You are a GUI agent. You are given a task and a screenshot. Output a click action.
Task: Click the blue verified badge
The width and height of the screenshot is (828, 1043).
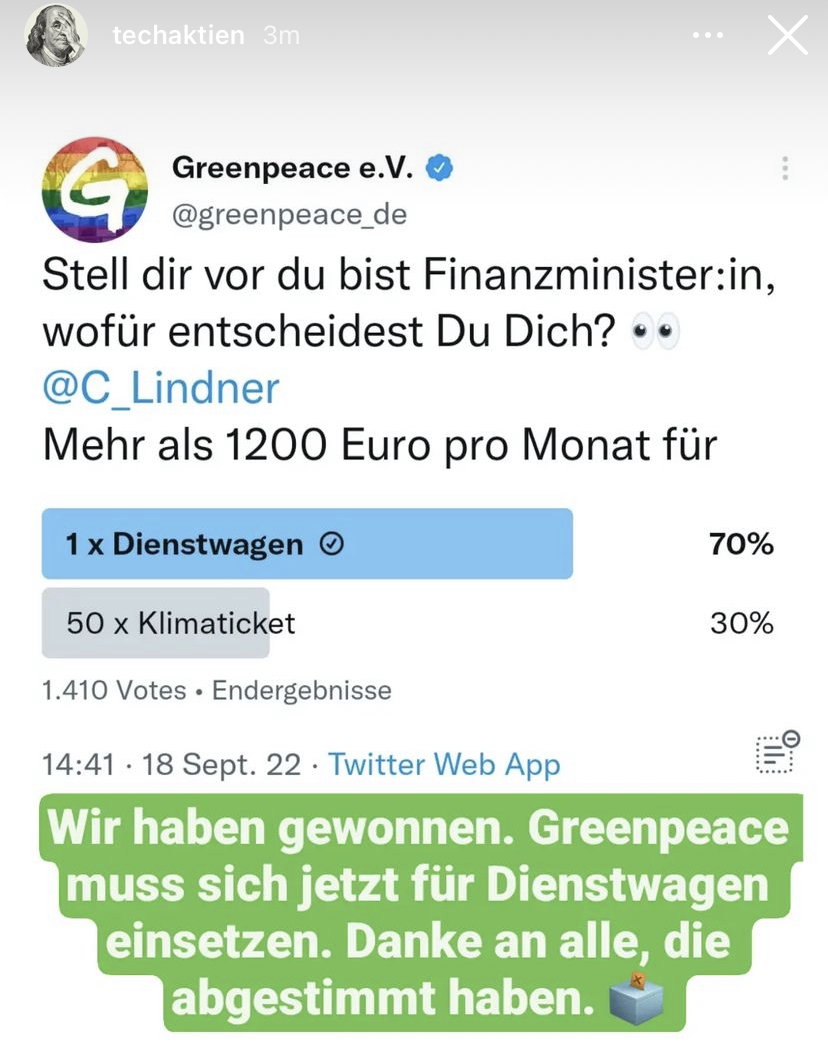pos(439,168)
